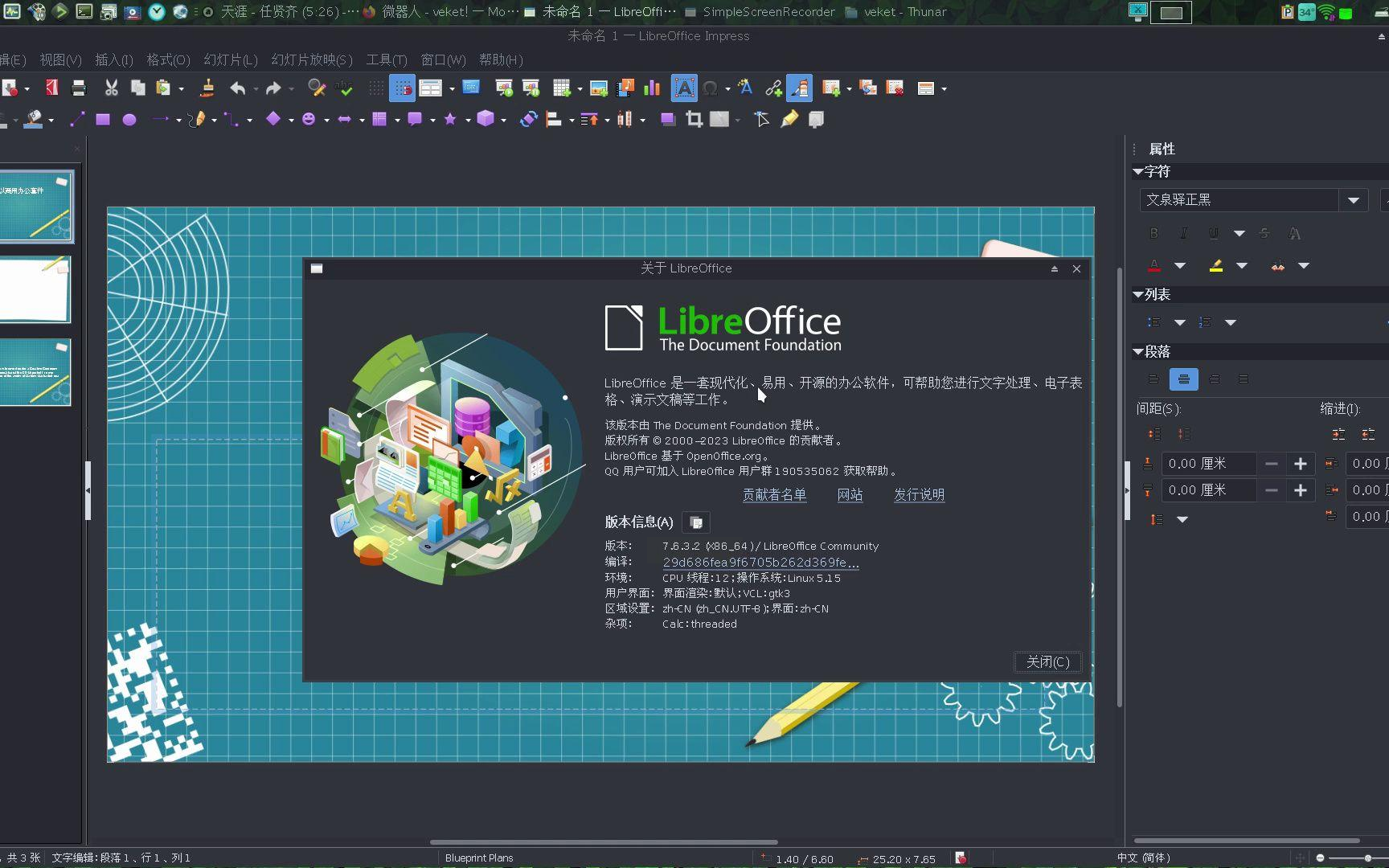Viewport: 1389px width, 868px height.
Task: Open the 工具(T) menu
Action: coord(386,59)
